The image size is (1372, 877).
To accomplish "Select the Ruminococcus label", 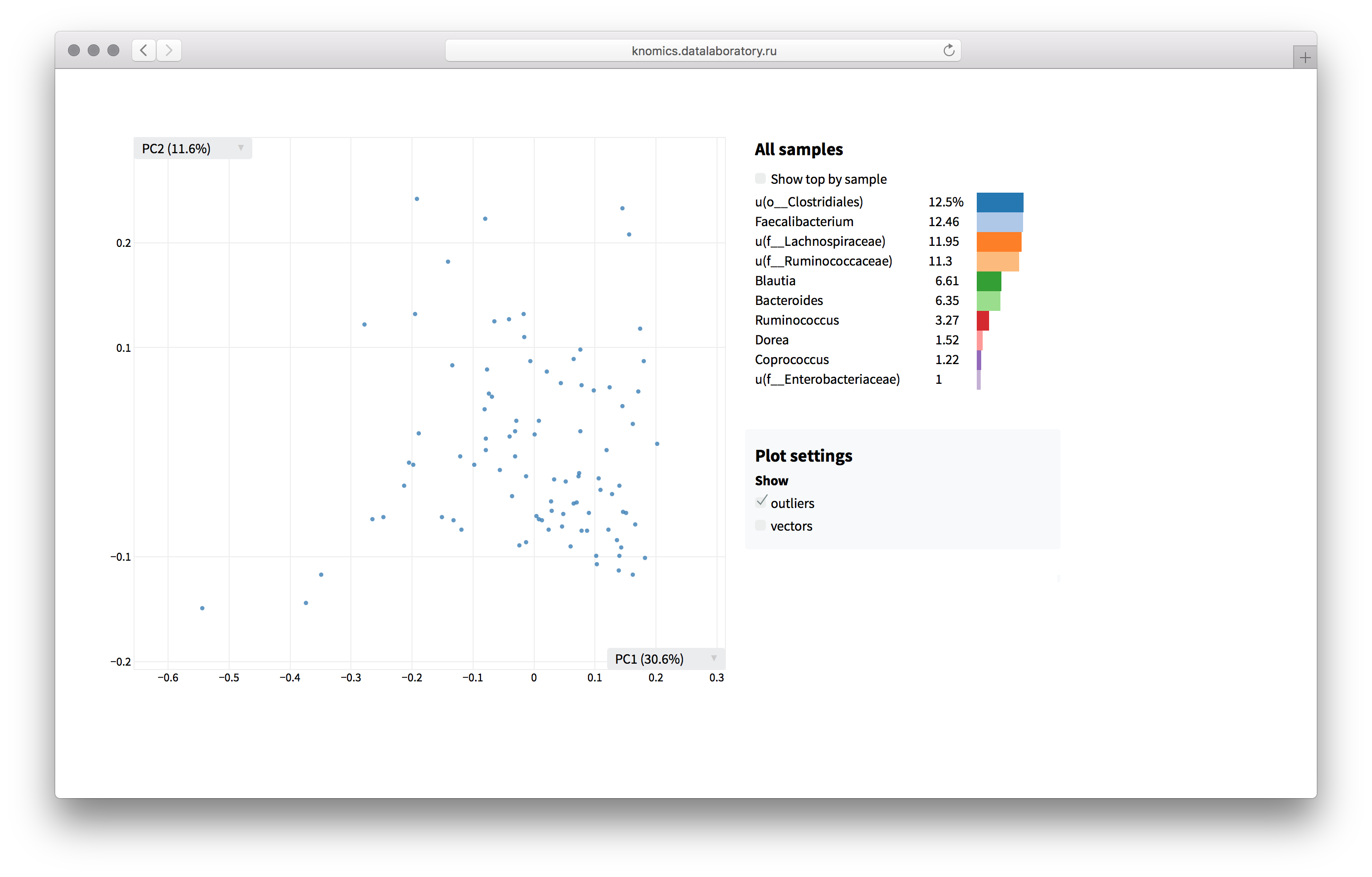I will (796, 321).
